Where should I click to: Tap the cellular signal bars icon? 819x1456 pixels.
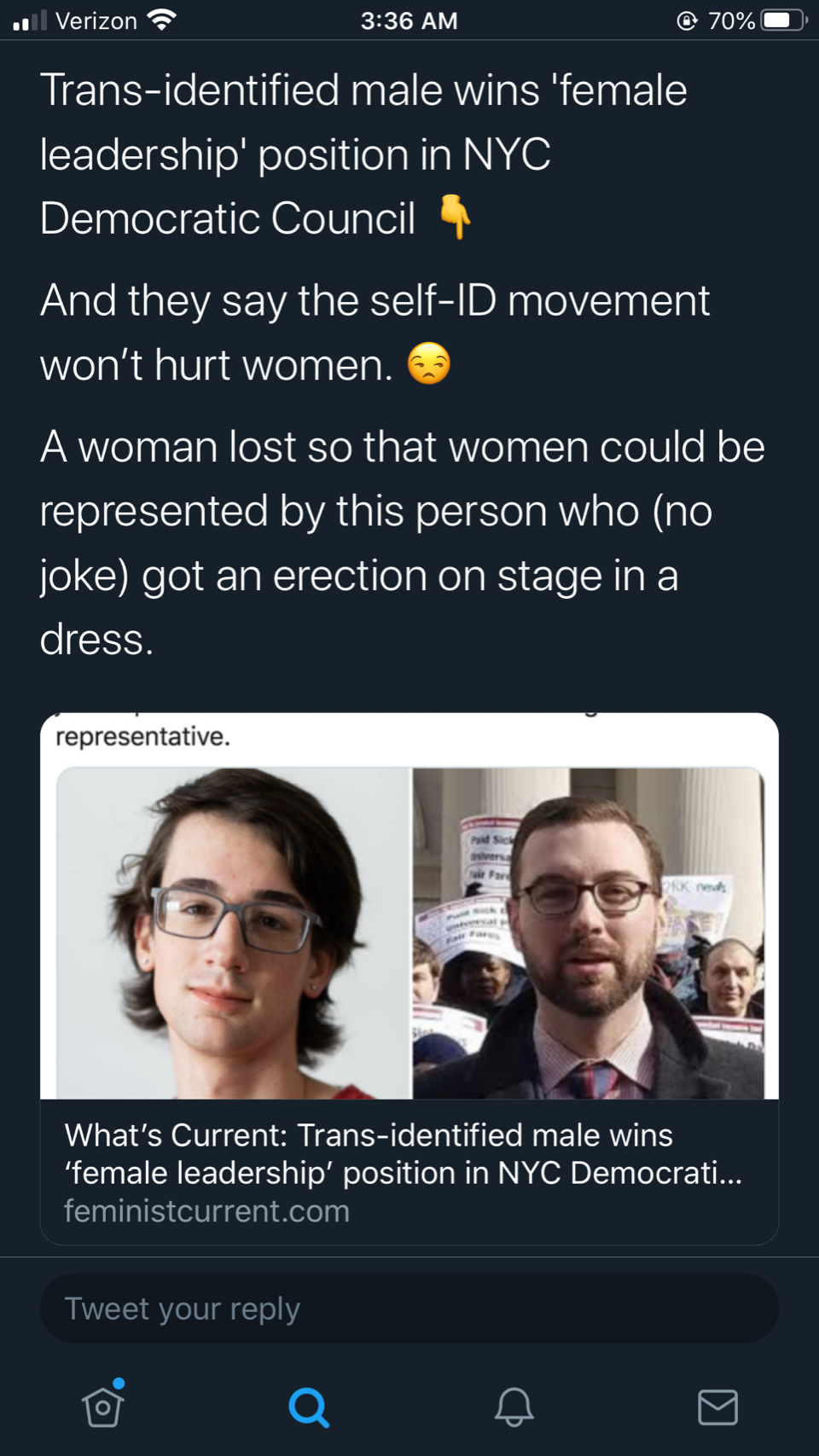[29, 20]
